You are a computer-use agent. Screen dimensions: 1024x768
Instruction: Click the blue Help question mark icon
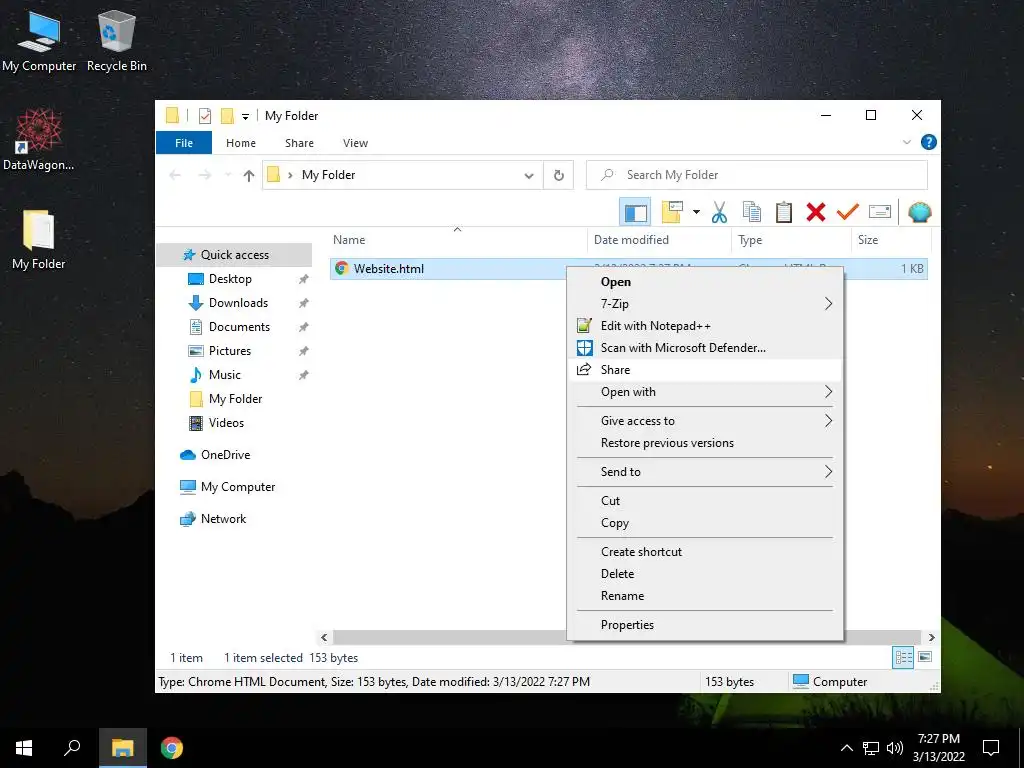click(928, 142)
